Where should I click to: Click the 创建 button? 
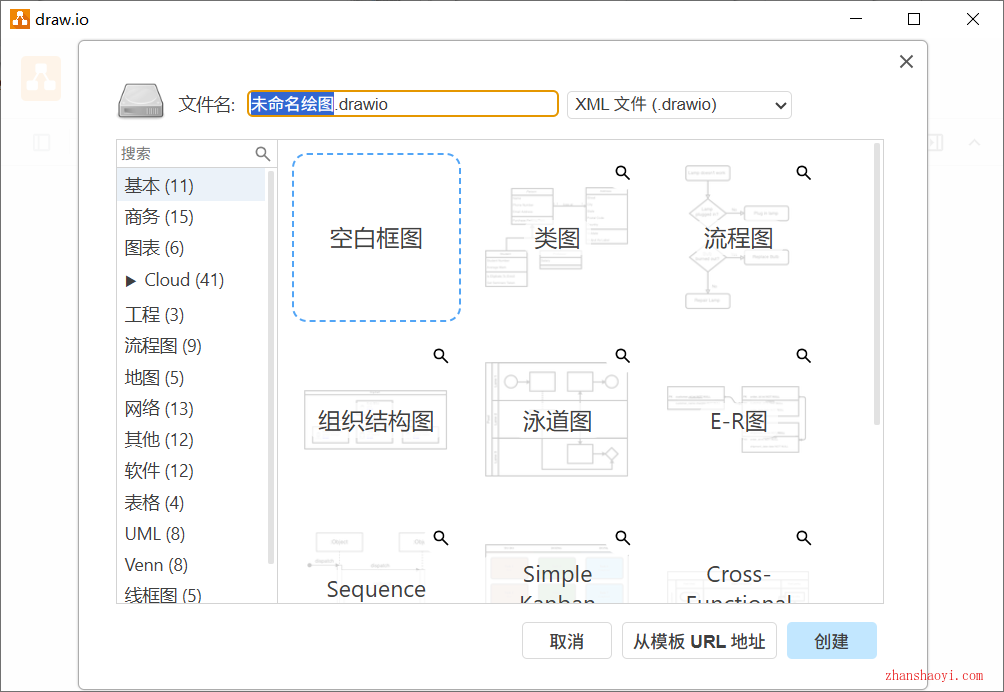(831, 642)
